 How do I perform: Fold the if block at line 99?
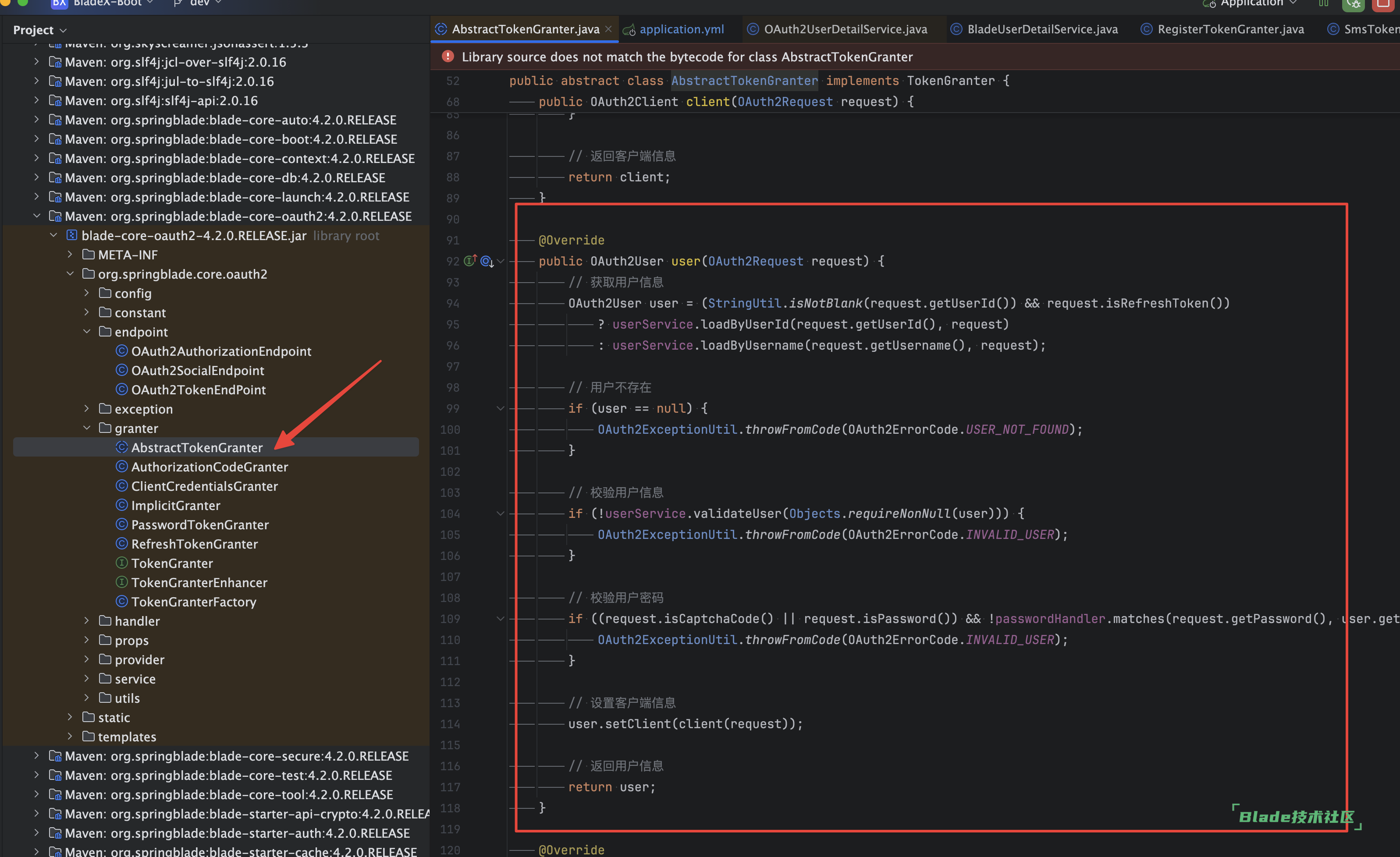[501, 408]
